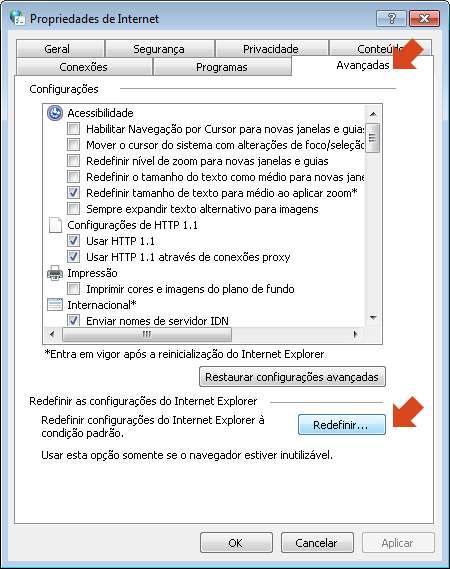Click the Internacional category icon
The image size is (450, 569).
pyautogui.click(x=55, y=305)
